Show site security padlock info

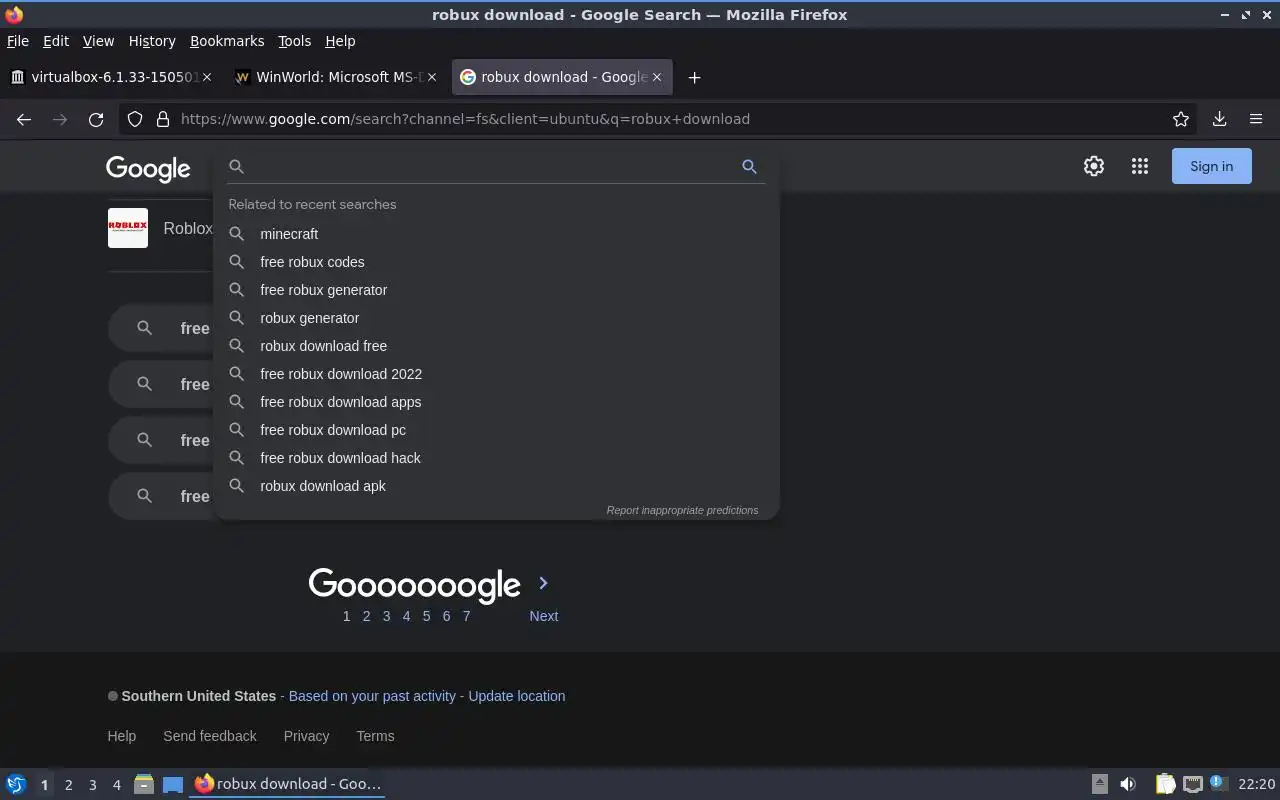[163, 119]
